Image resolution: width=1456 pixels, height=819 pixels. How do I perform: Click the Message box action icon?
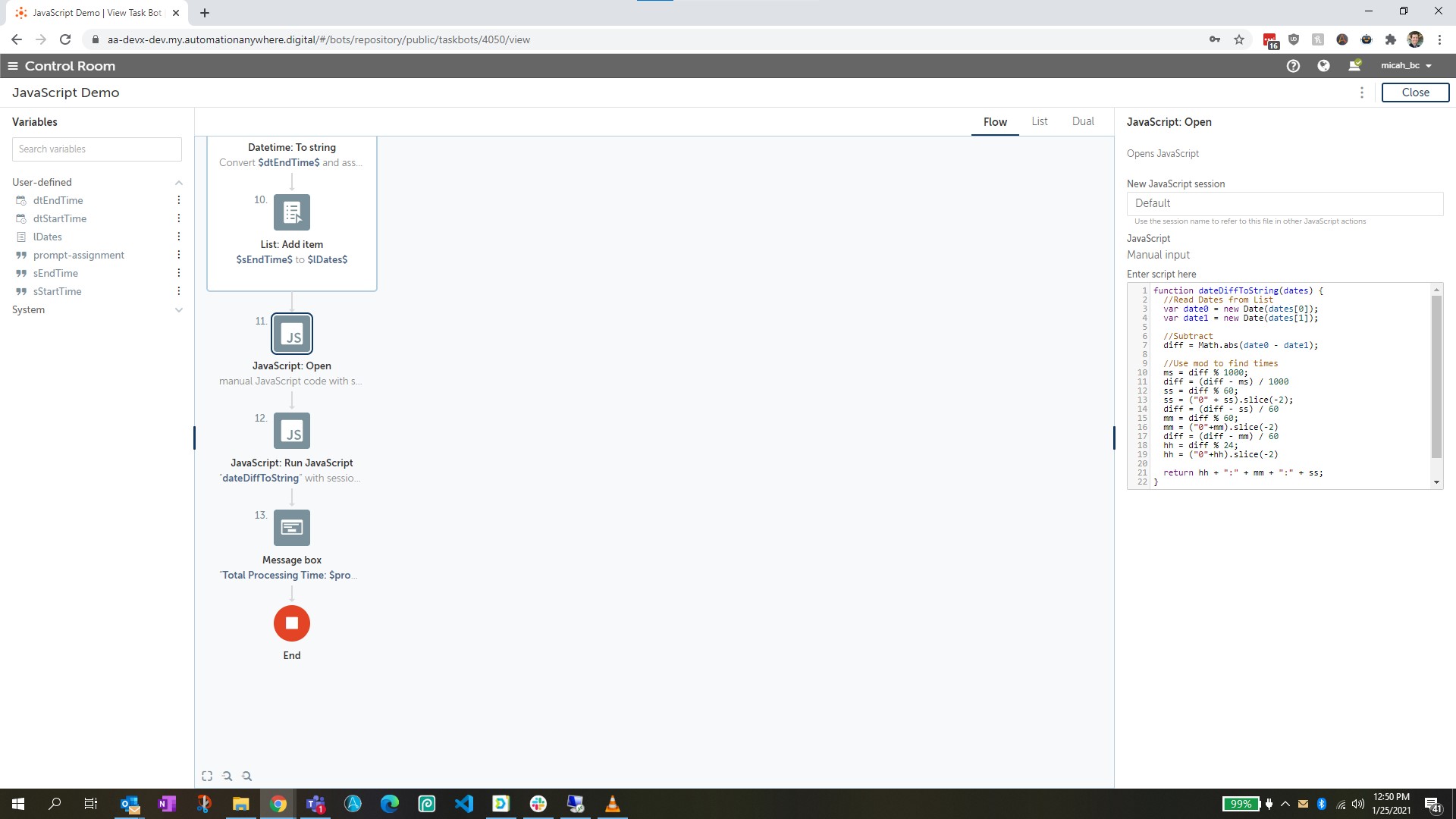click(292, 528)
